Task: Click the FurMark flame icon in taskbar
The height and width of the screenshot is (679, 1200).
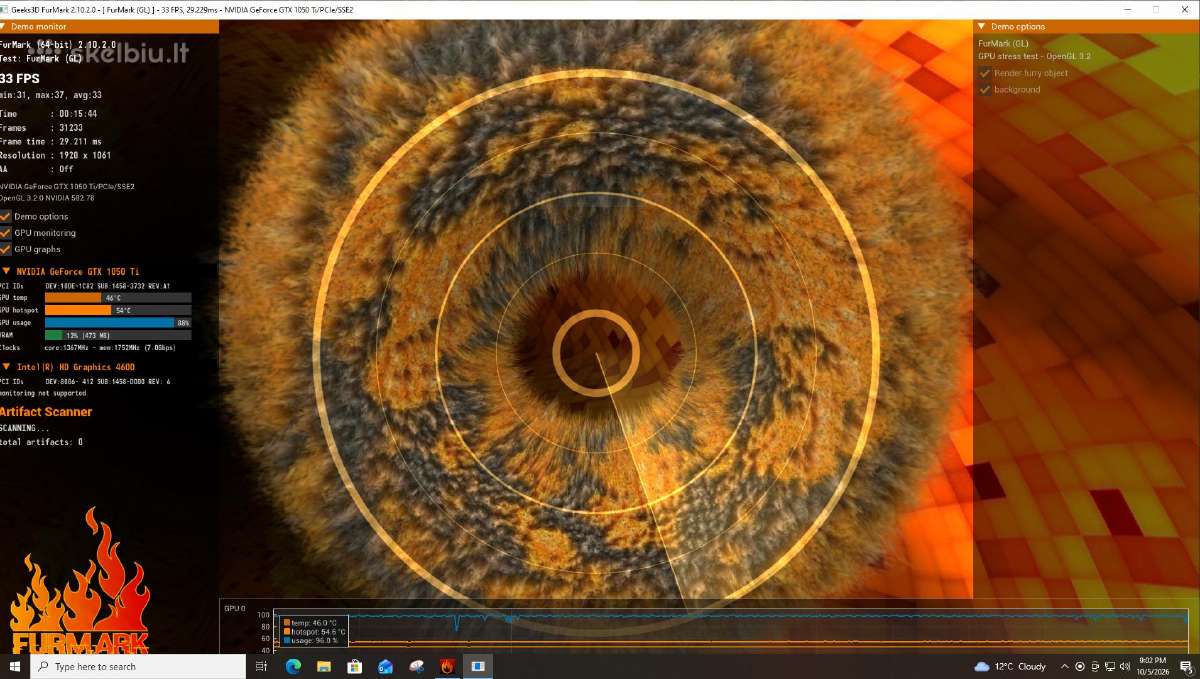Action: coord(447,666)
